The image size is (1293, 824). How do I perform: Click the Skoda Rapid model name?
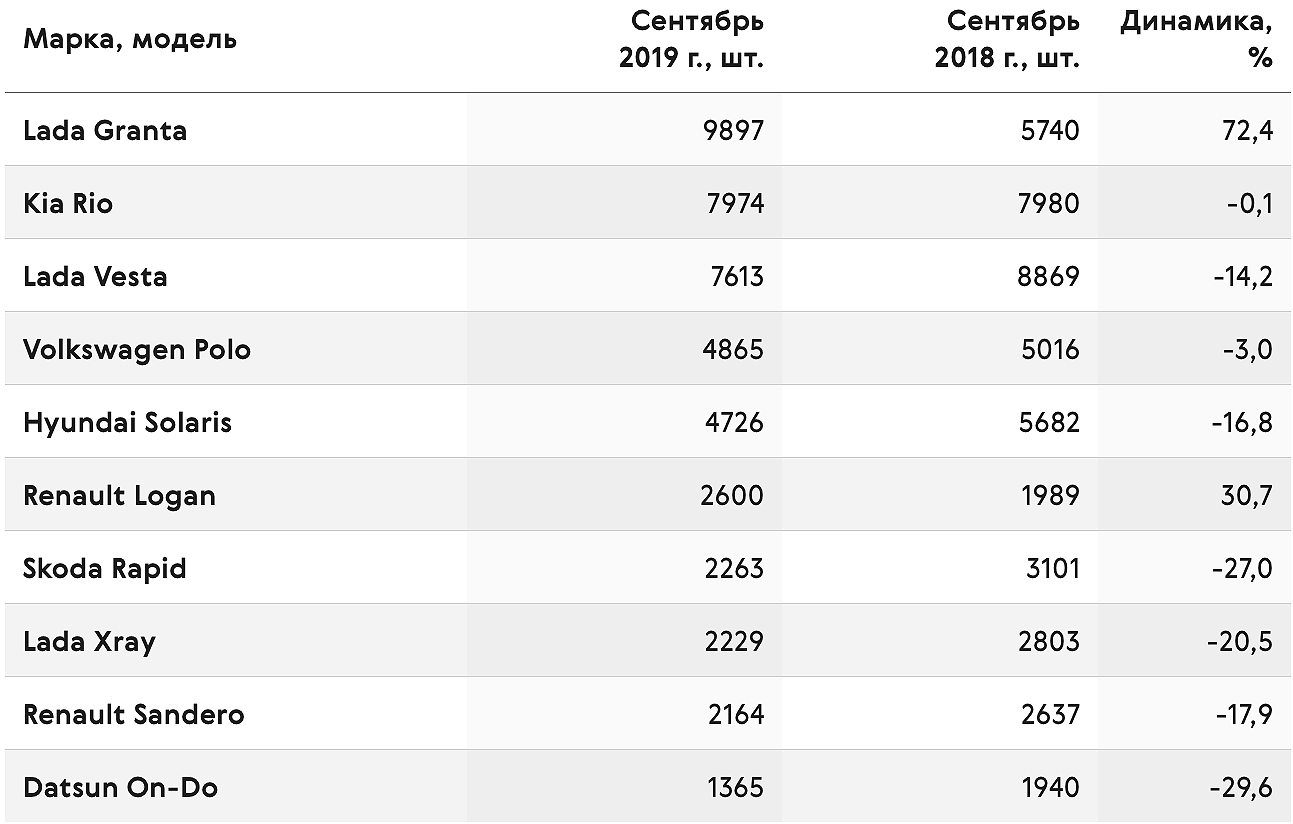(x=105, y=568)
